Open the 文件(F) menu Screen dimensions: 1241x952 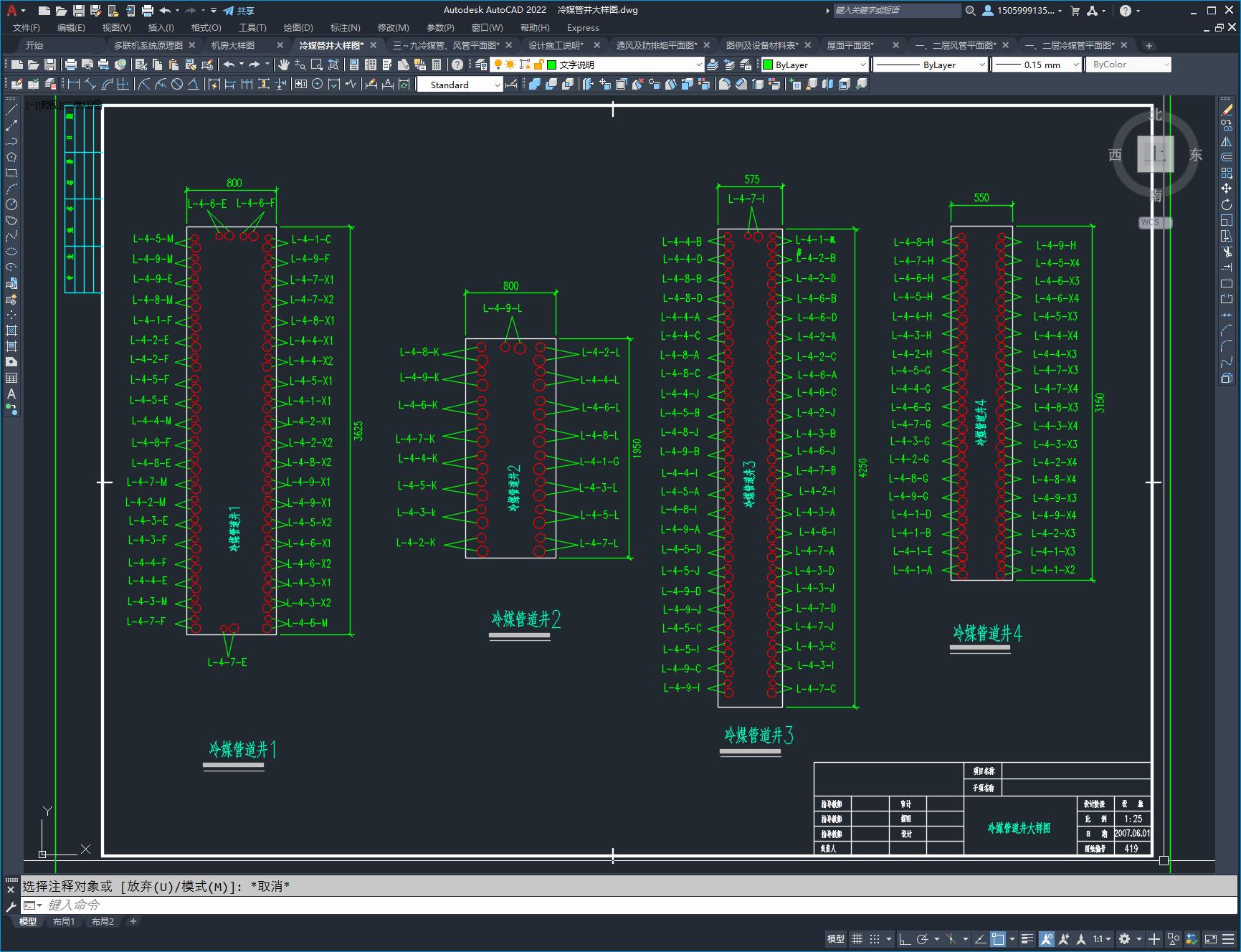pos(27,27)
